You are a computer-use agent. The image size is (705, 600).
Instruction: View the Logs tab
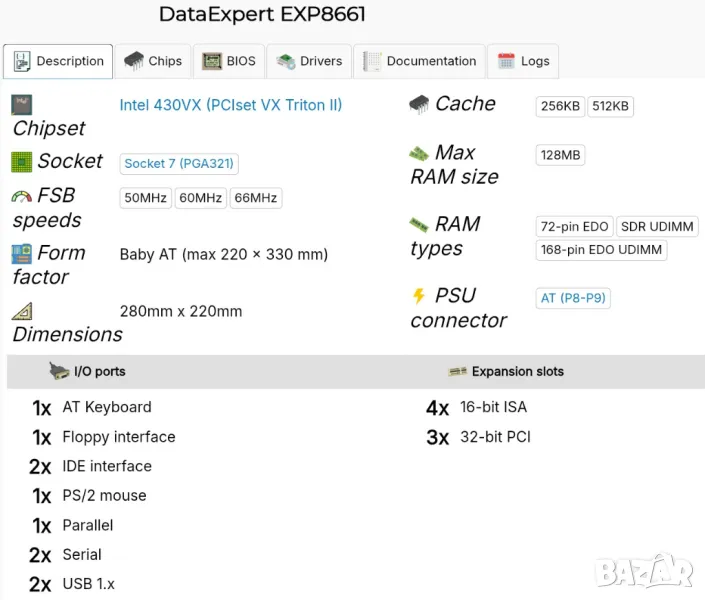pyautogui.click(x=524, y=61)
